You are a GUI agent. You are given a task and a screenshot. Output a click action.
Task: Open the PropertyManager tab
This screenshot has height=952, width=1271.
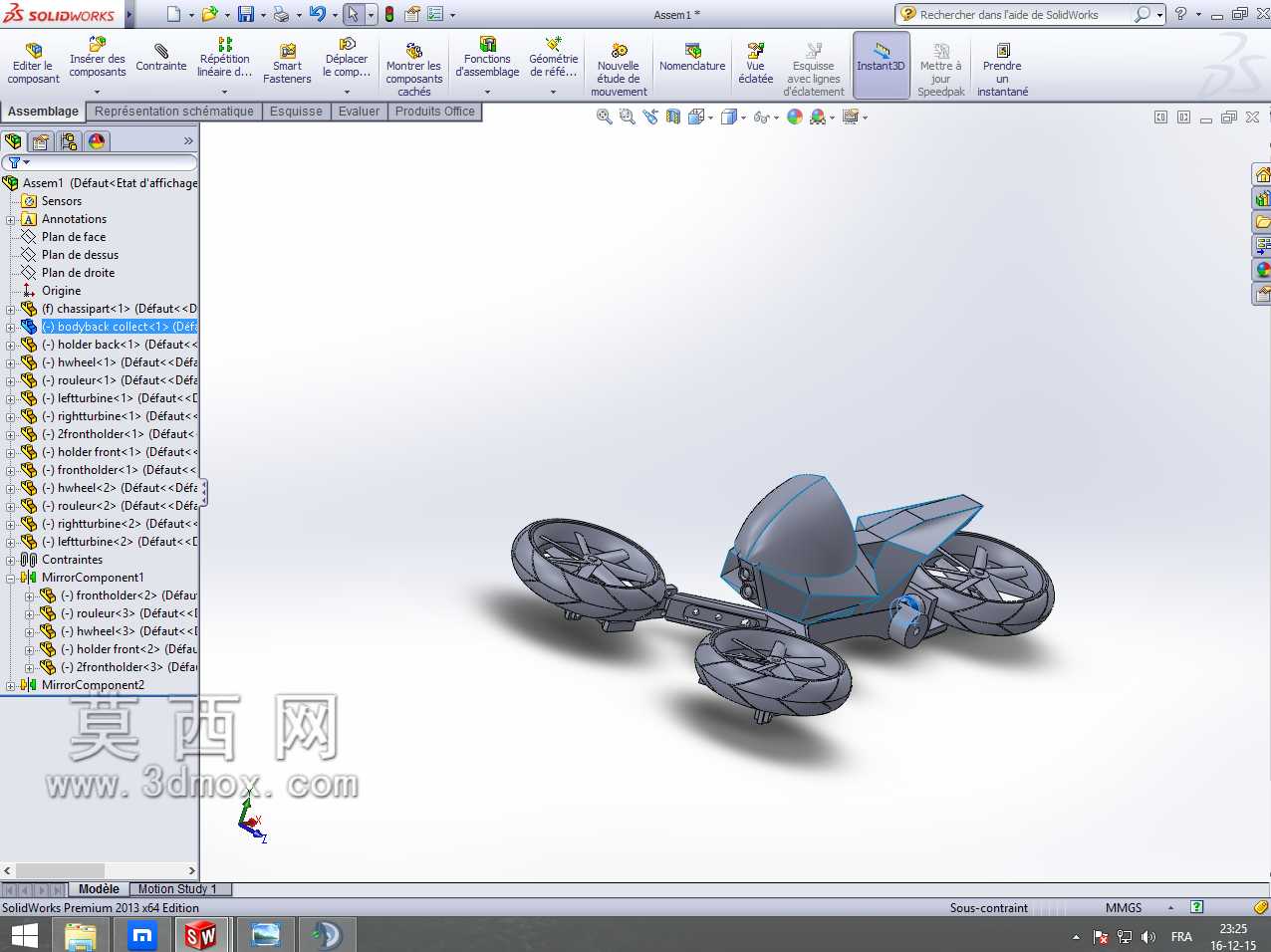click(x=41, y=141)
